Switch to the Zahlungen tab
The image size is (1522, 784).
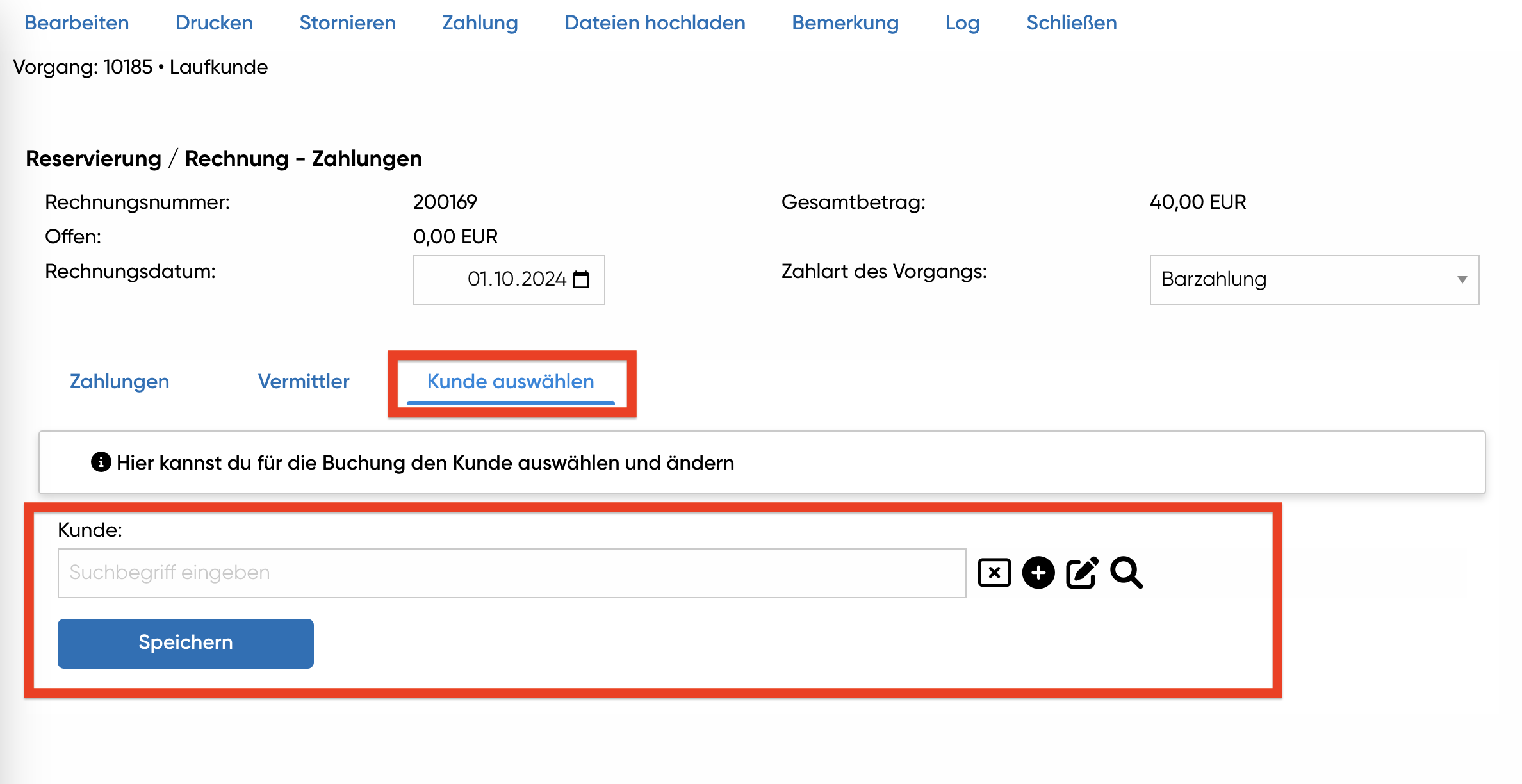(120, 382)
